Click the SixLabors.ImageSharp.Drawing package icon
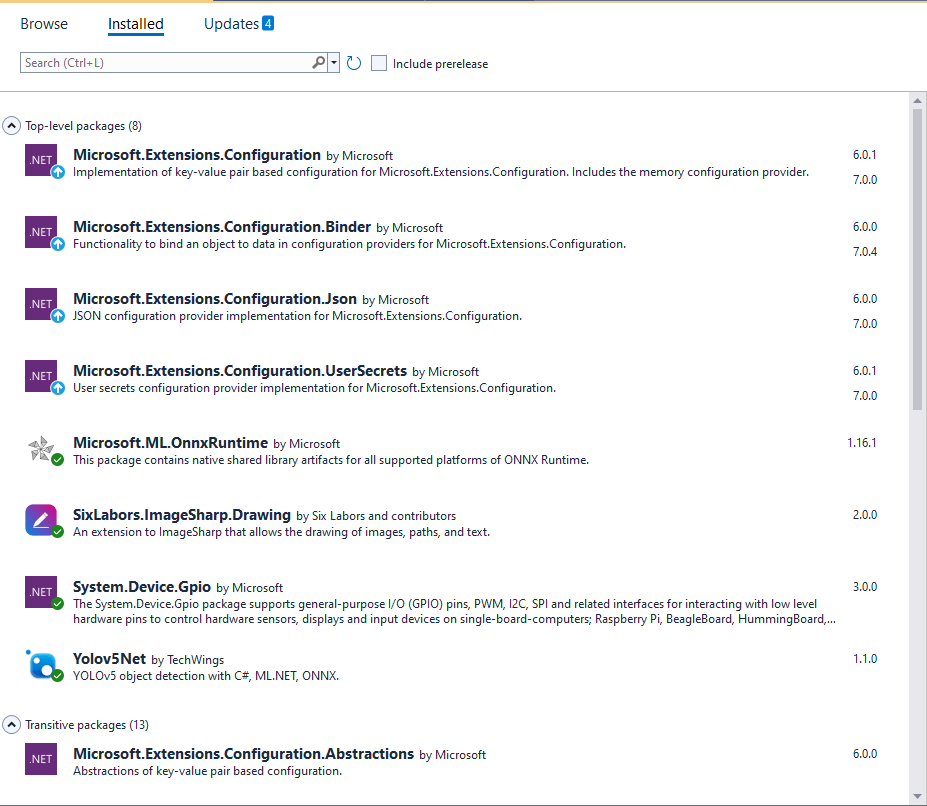This screenshot has width=927, height=806. tap(41, 520)
